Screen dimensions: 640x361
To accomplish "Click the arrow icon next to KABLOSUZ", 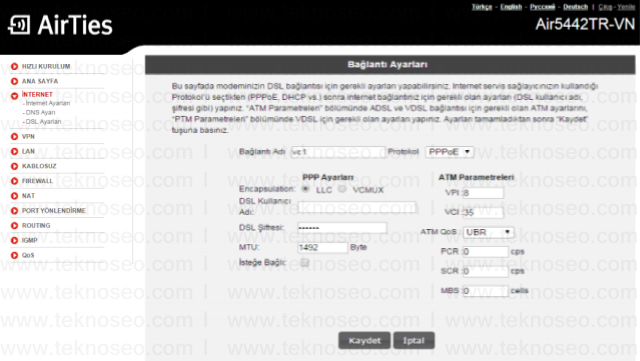I will pos(14,166).
